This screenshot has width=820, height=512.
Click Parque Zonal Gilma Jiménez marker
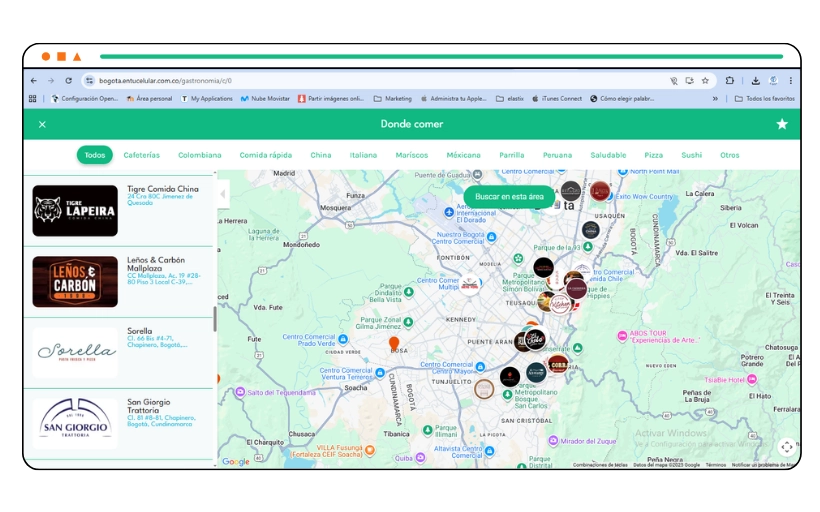(x=408, y=322)
